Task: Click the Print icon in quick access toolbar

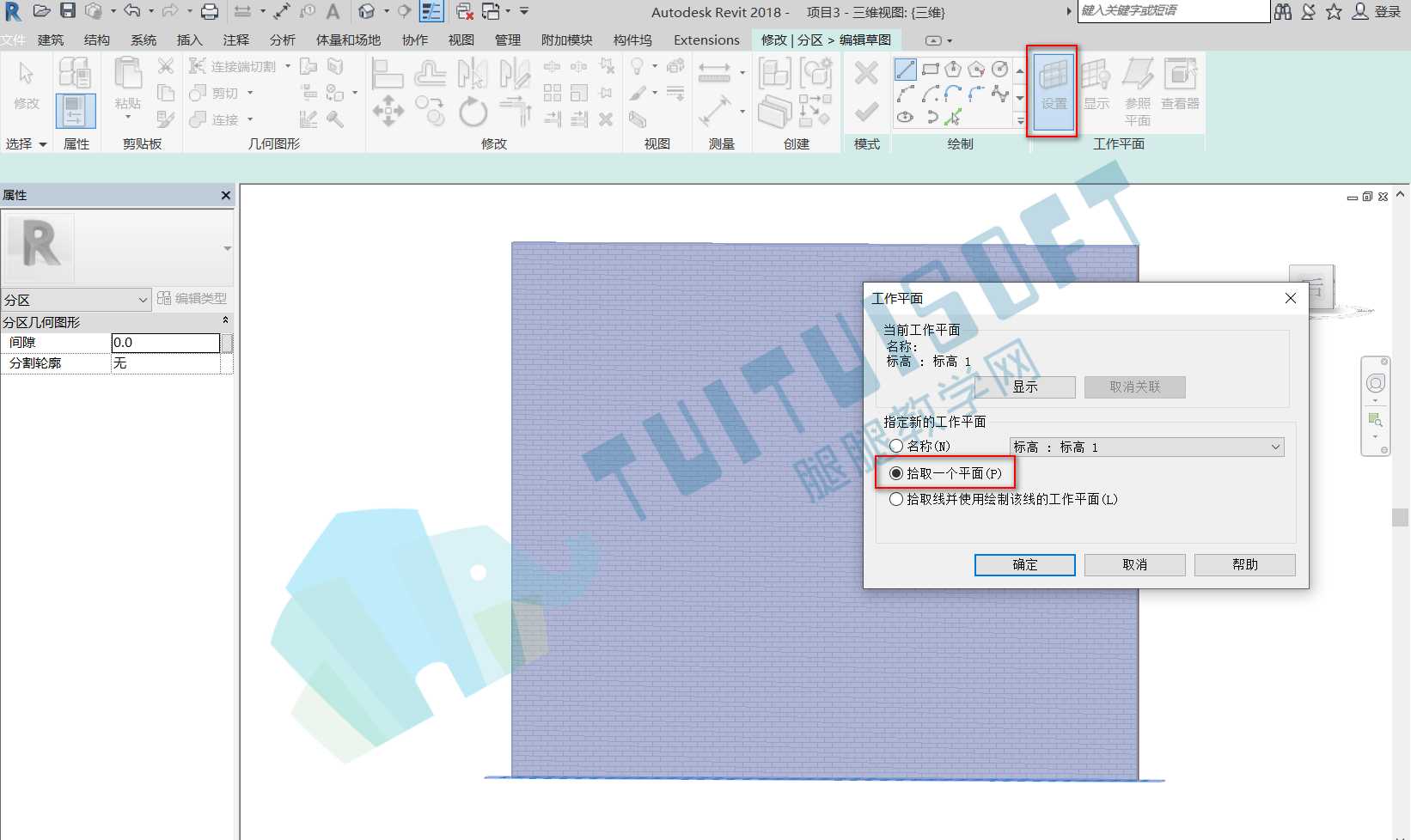Action: 210,12
